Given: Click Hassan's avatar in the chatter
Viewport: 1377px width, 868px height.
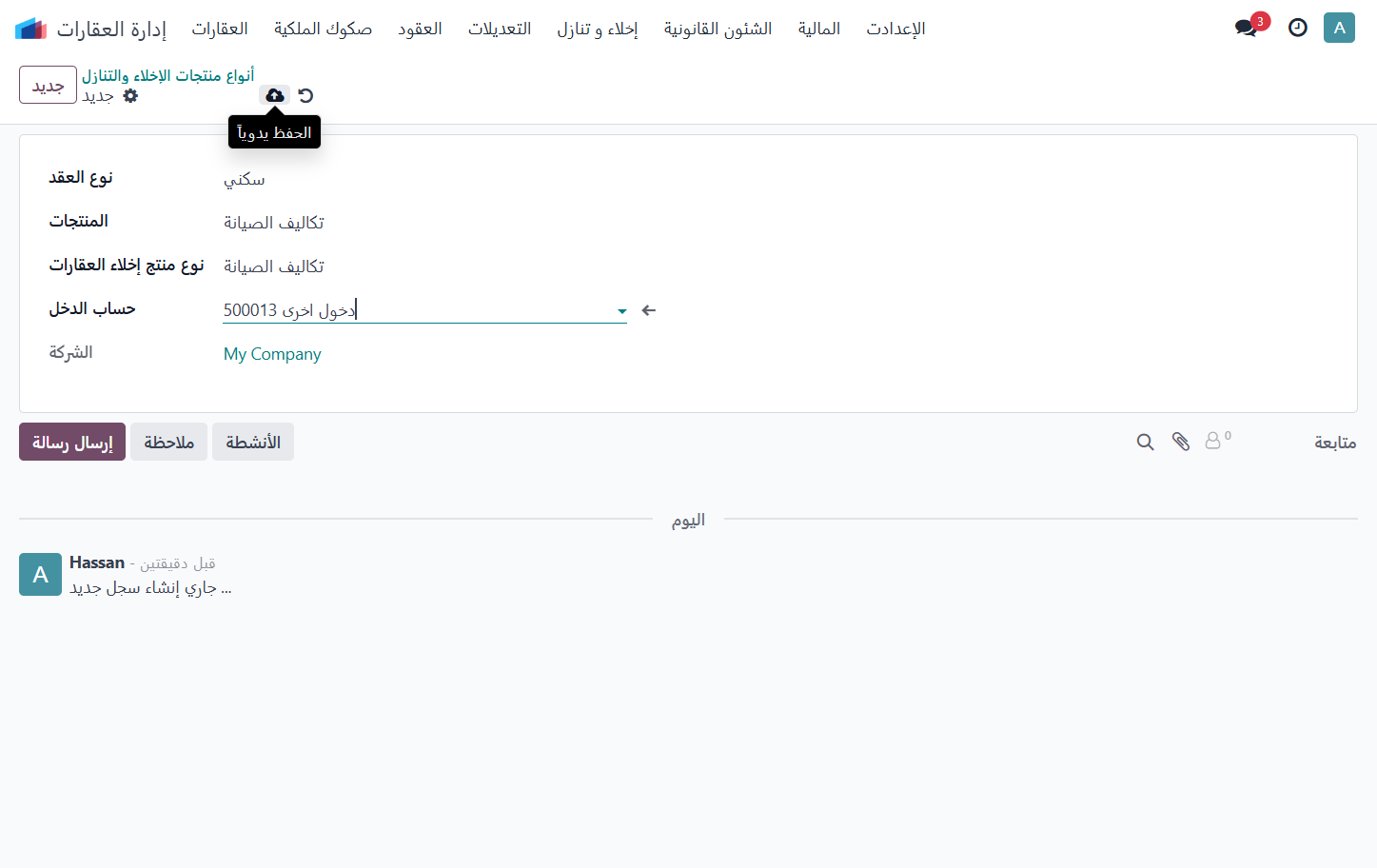Looking at the screenshot, I should pyautogui.click(x=40, y=574).
